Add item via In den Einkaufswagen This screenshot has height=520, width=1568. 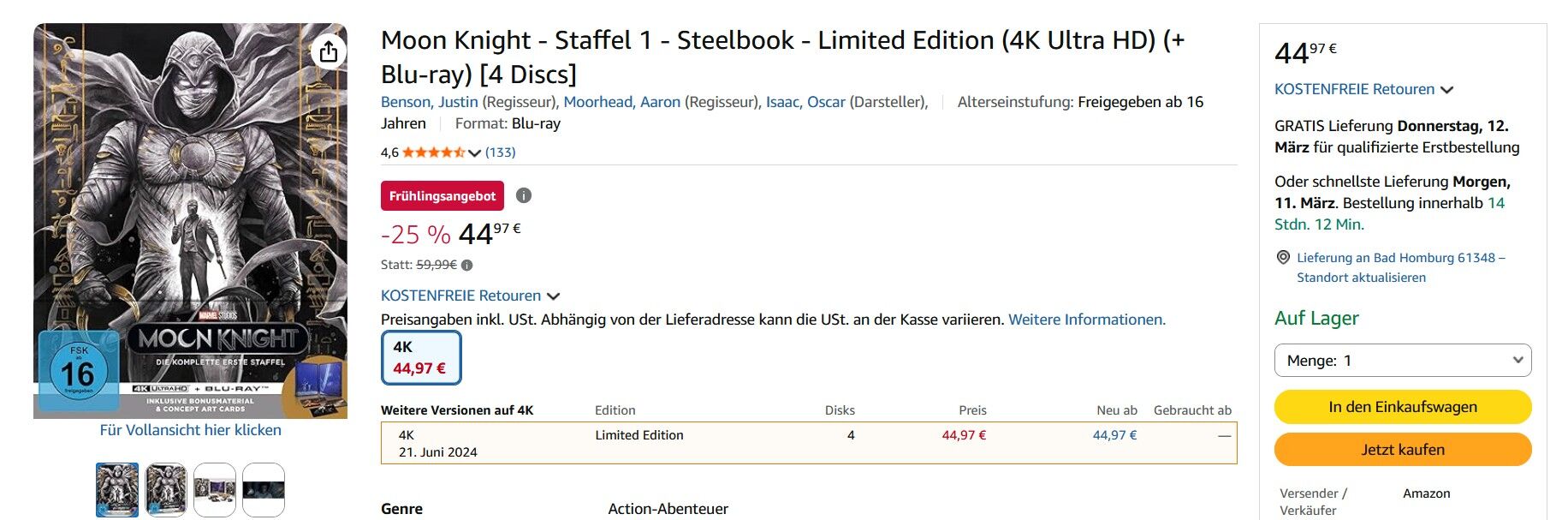click(1403, 407)
